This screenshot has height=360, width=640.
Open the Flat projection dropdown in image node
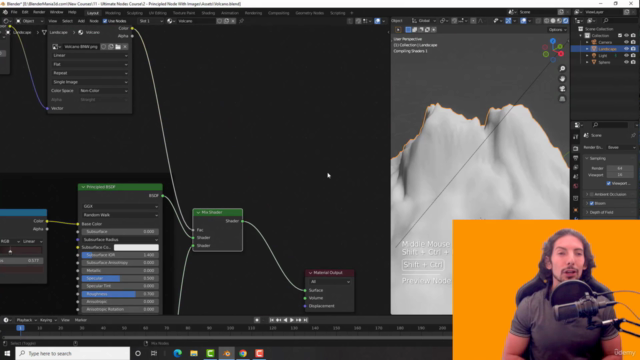[x=90, y=64]
